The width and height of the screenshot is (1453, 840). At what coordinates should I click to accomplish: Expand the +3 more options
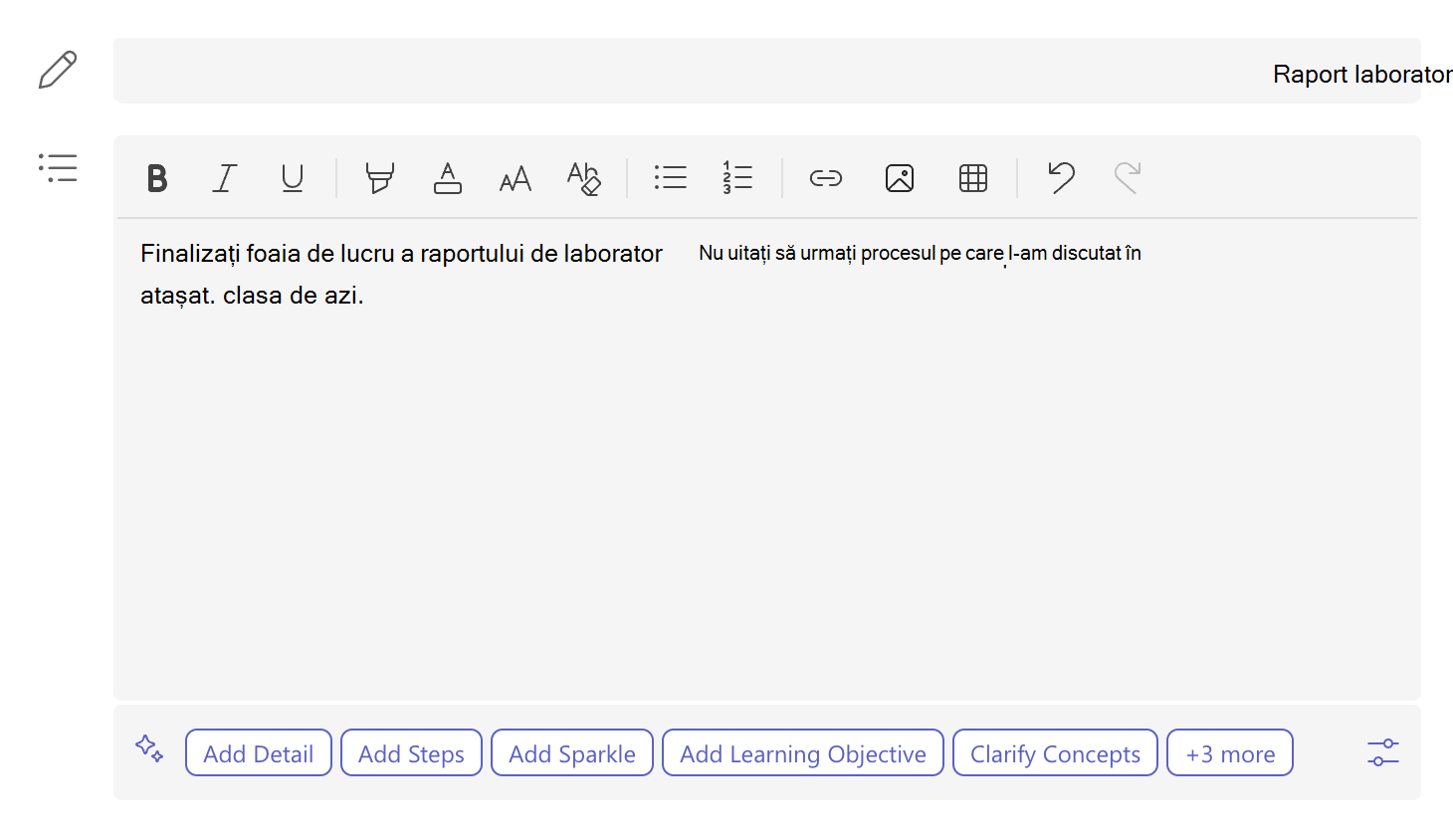coord(1230,753)
